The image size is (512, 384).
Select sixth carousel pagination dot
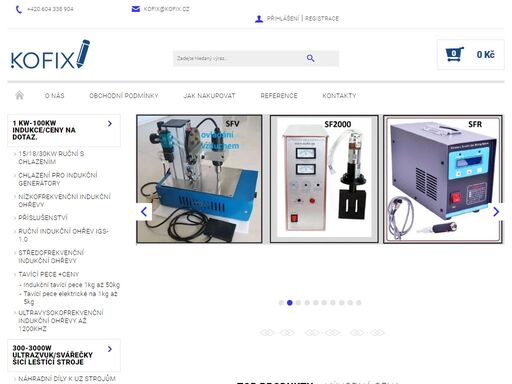tap(324, 303)
